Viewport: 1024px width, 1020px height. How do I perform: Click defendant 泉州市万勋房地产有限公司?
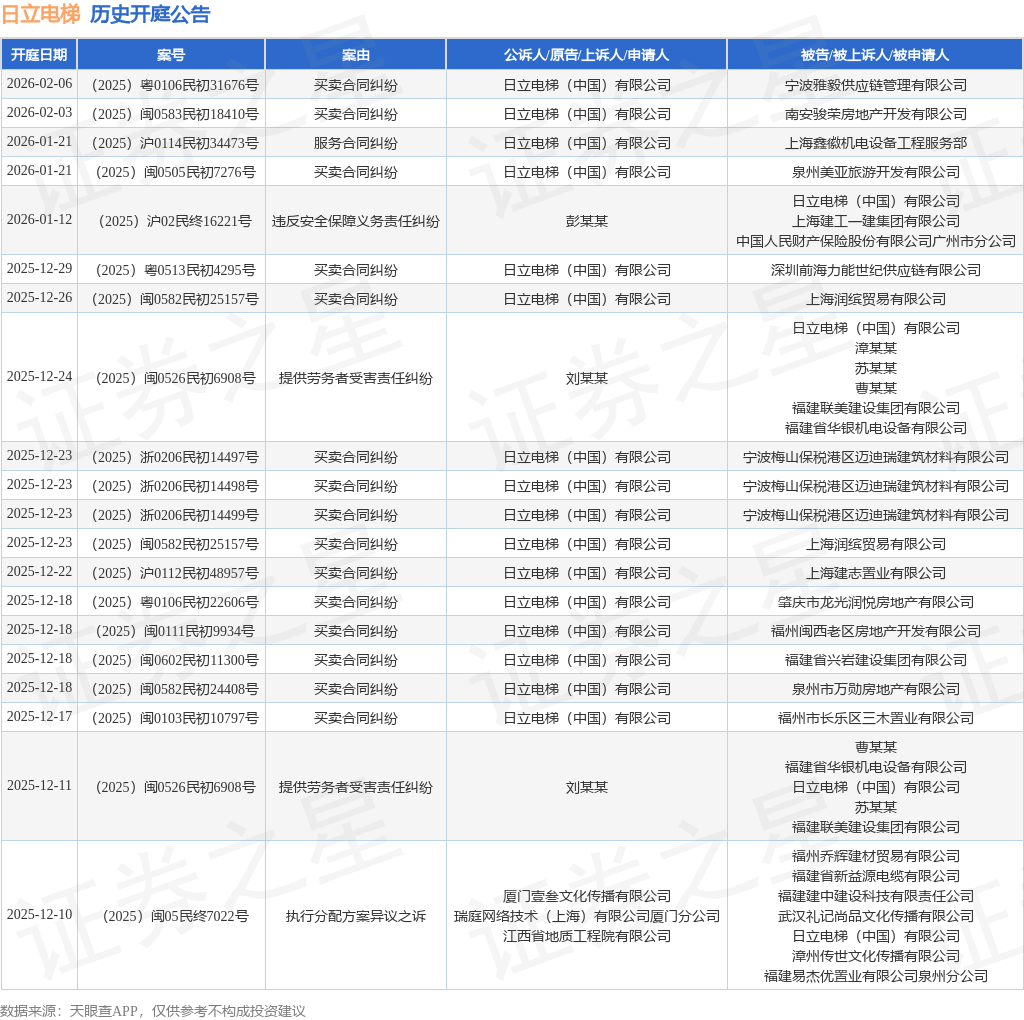click(x=876, y=690)
